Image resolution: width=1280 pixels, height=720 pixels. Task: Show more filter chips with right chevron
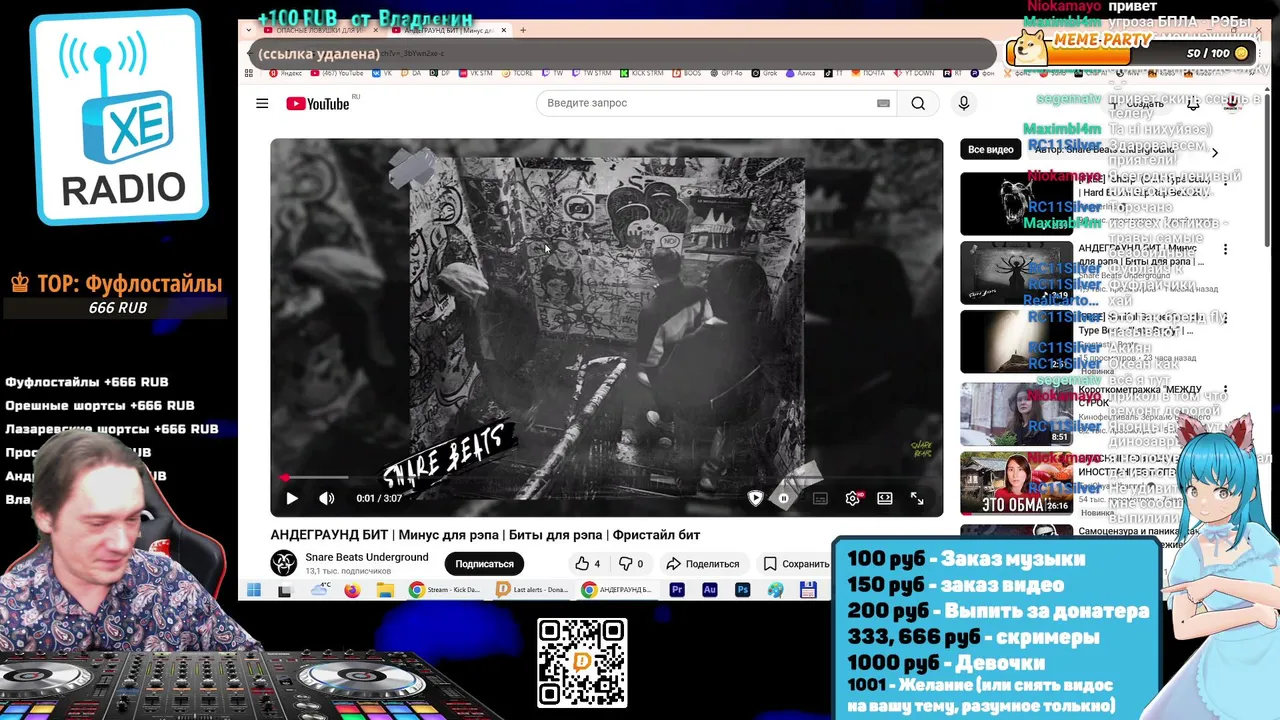1215,152
